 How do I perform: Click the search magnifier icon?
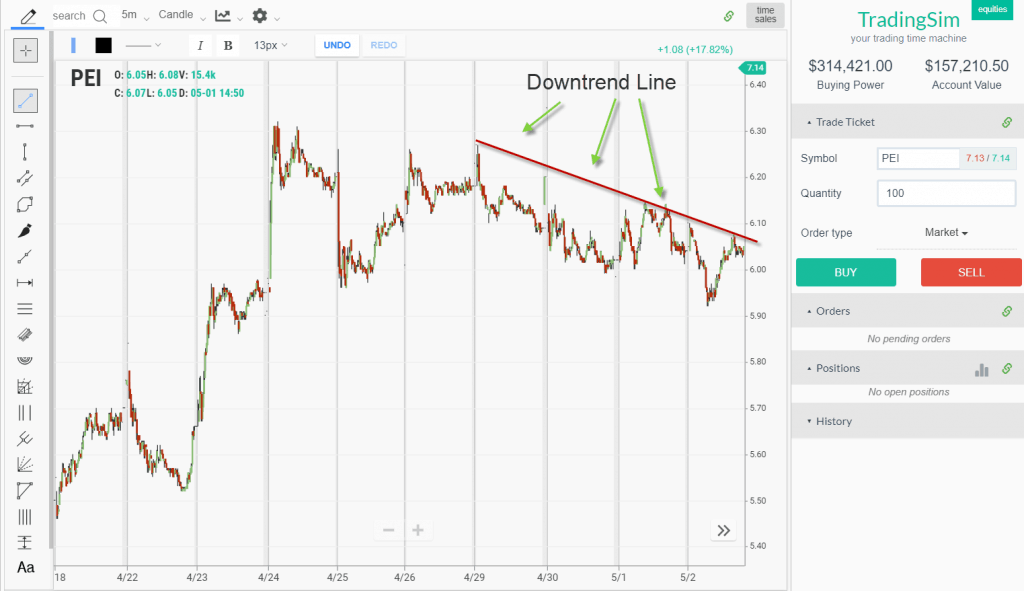[98, 15]
